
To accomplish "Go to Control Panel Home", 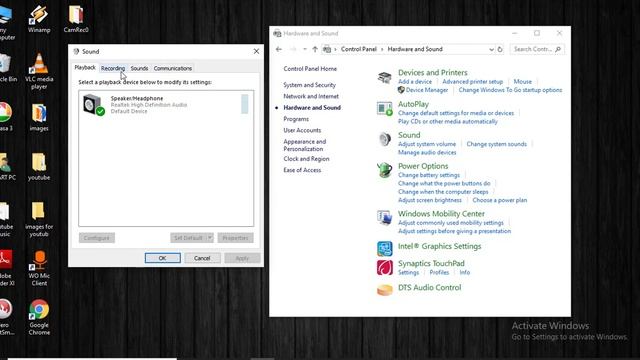I will pyautogui.click(x=310, y=69).
